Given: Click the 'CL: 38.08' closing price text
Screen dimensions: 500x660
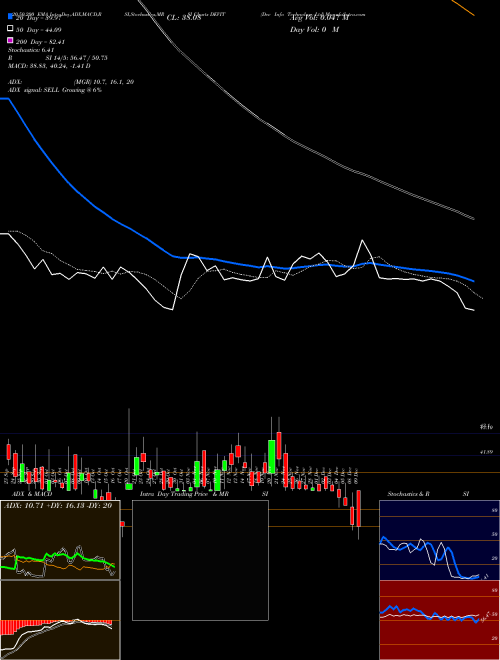Looking at the screenshot, I should point(184,18).
